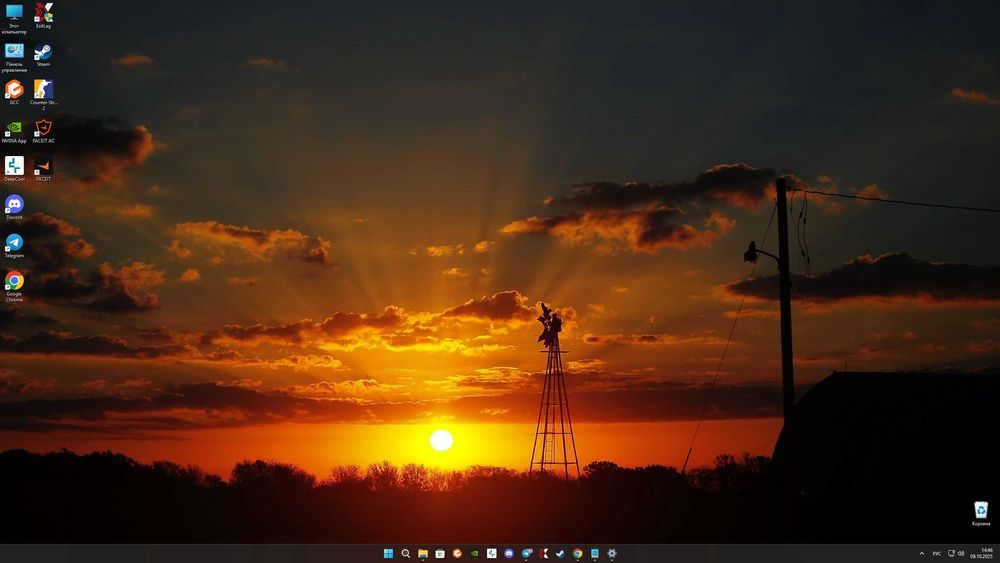Select the GCC desktop shortcut

(x=14, y=92)
